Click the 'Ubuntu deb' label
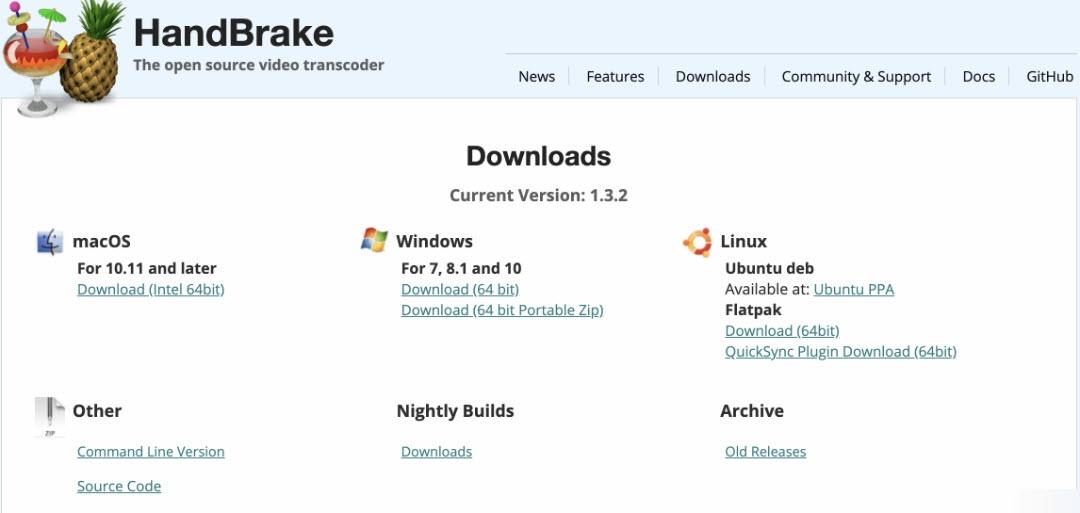Image resolution: width=1080 pixels, height=513 pixels. [x=769, y=269]
